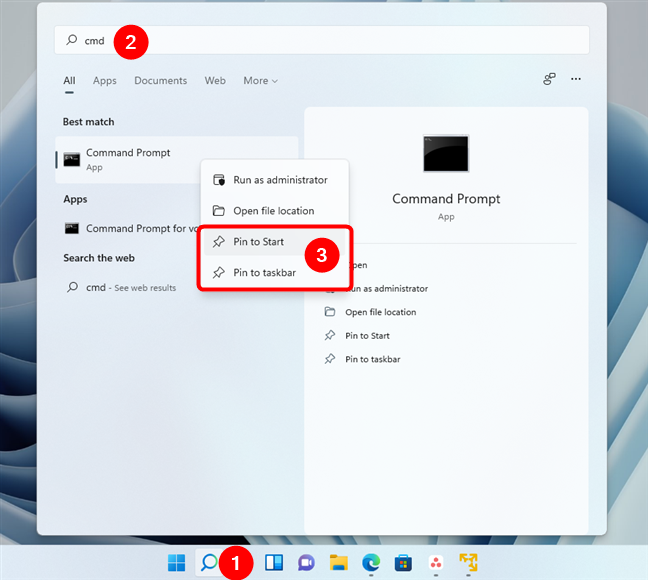Viewport: 648px width, 580px height.
Task: Click the Command Prompt best match icon
Action: [x=71, y=160]
